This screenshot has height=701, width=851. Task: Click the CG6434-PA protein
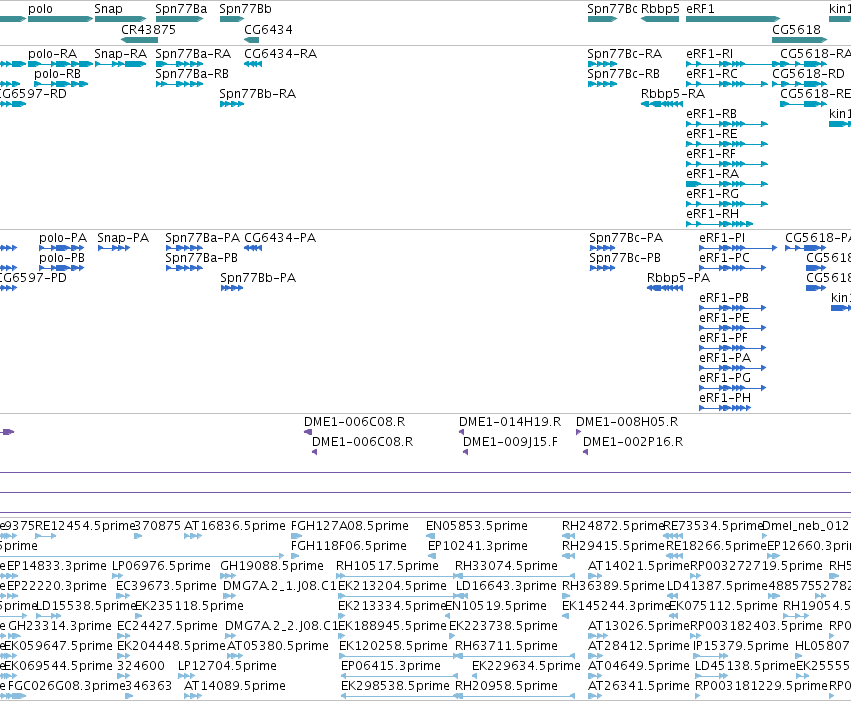tap(253, 248)
